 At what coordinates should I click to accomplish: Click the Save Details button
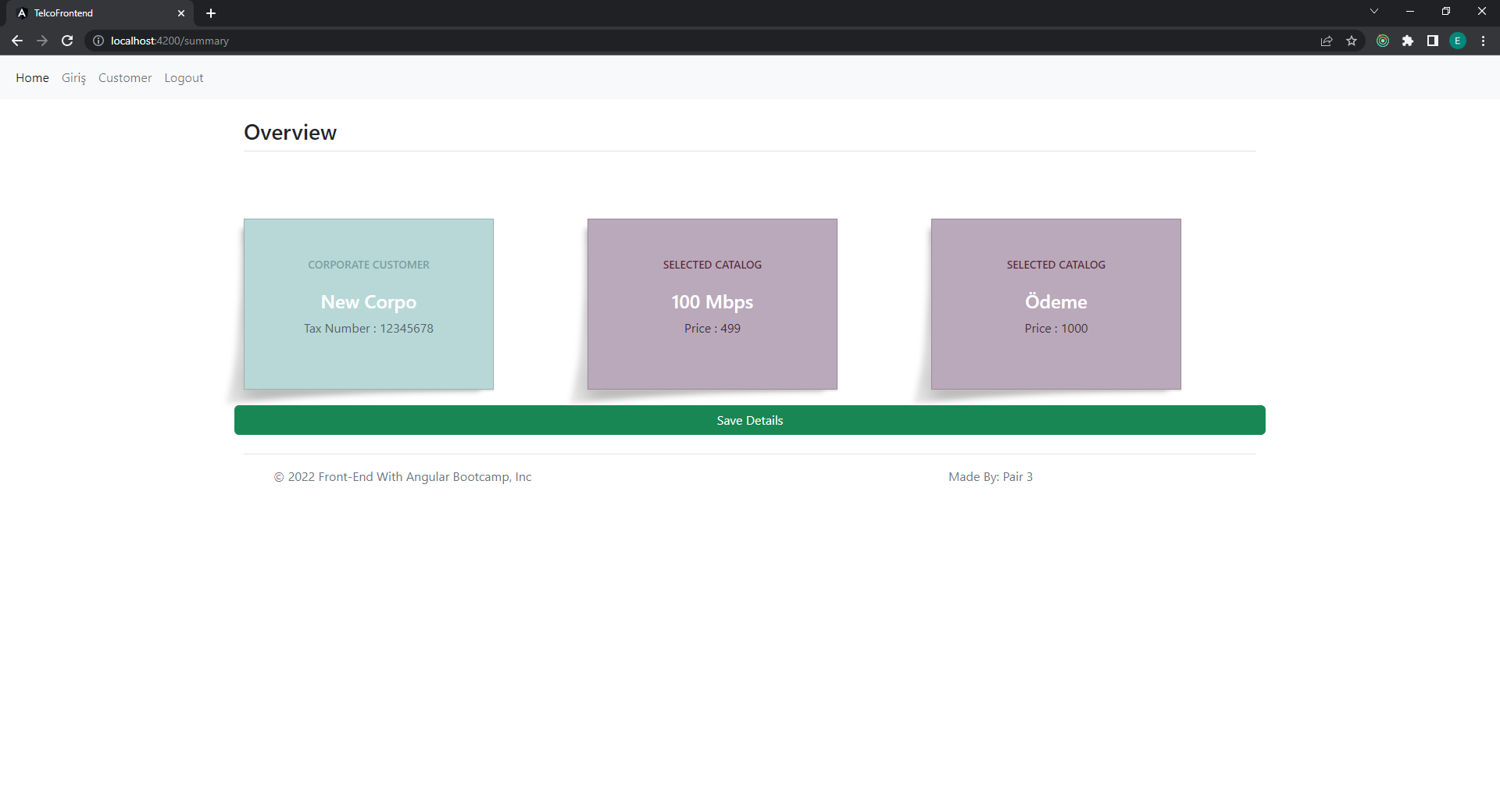tap(749, 420)
